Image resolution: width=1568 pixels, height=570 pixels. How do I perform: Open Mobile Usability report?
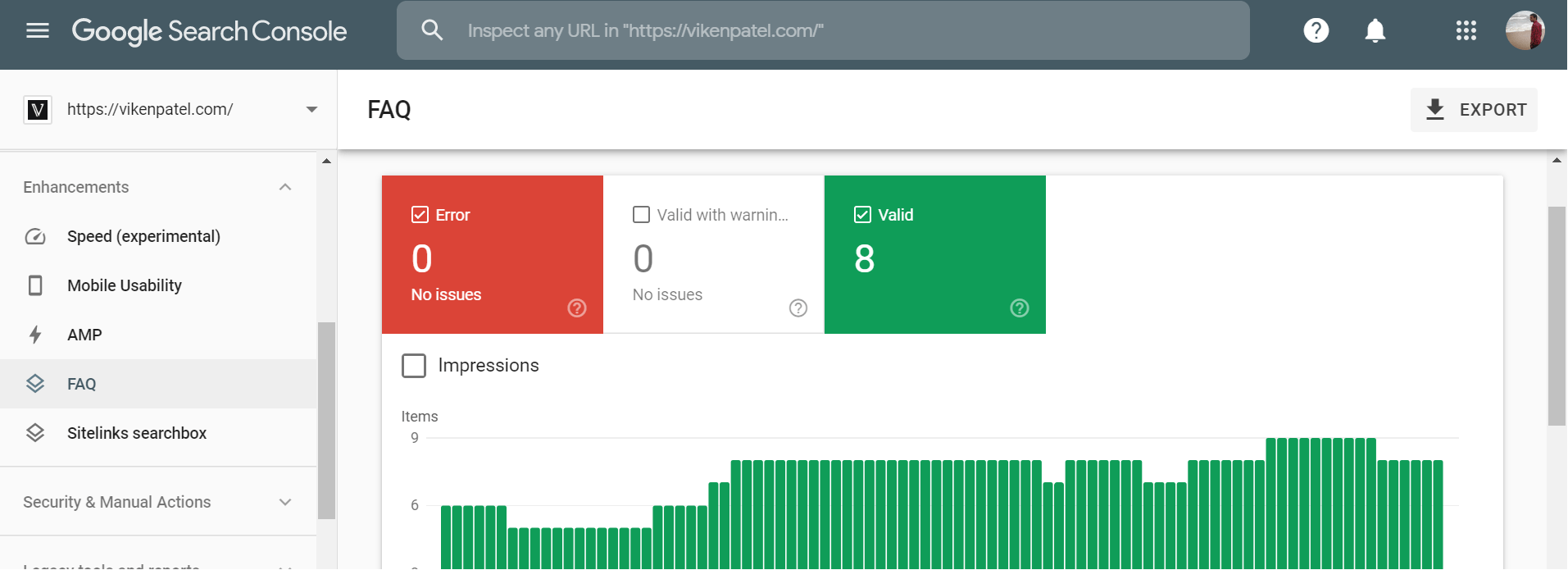tap(158, 285)
